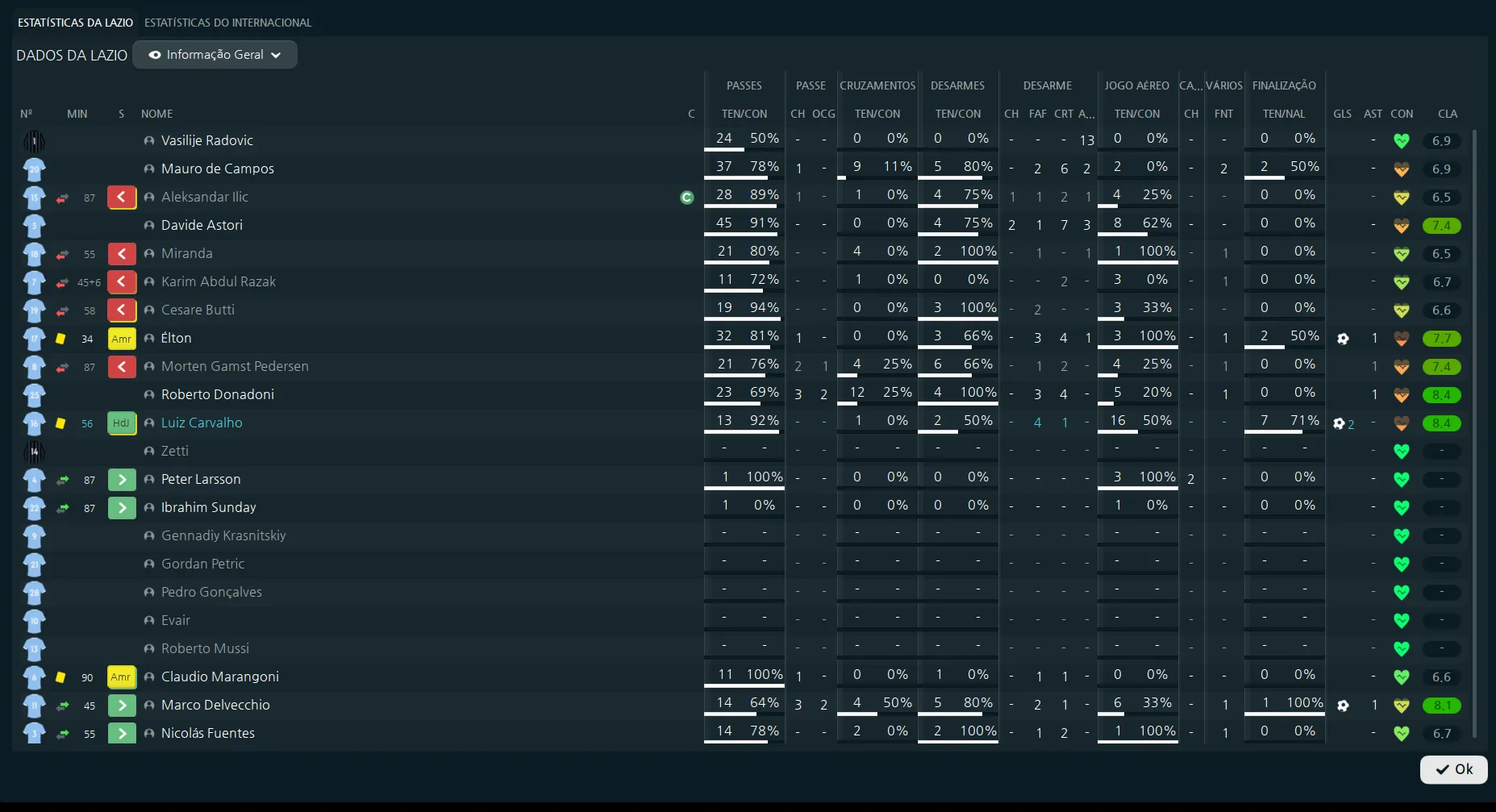Click Davide Astori's name
This screenshot has height=812, width=1496.
coord(202,225)
